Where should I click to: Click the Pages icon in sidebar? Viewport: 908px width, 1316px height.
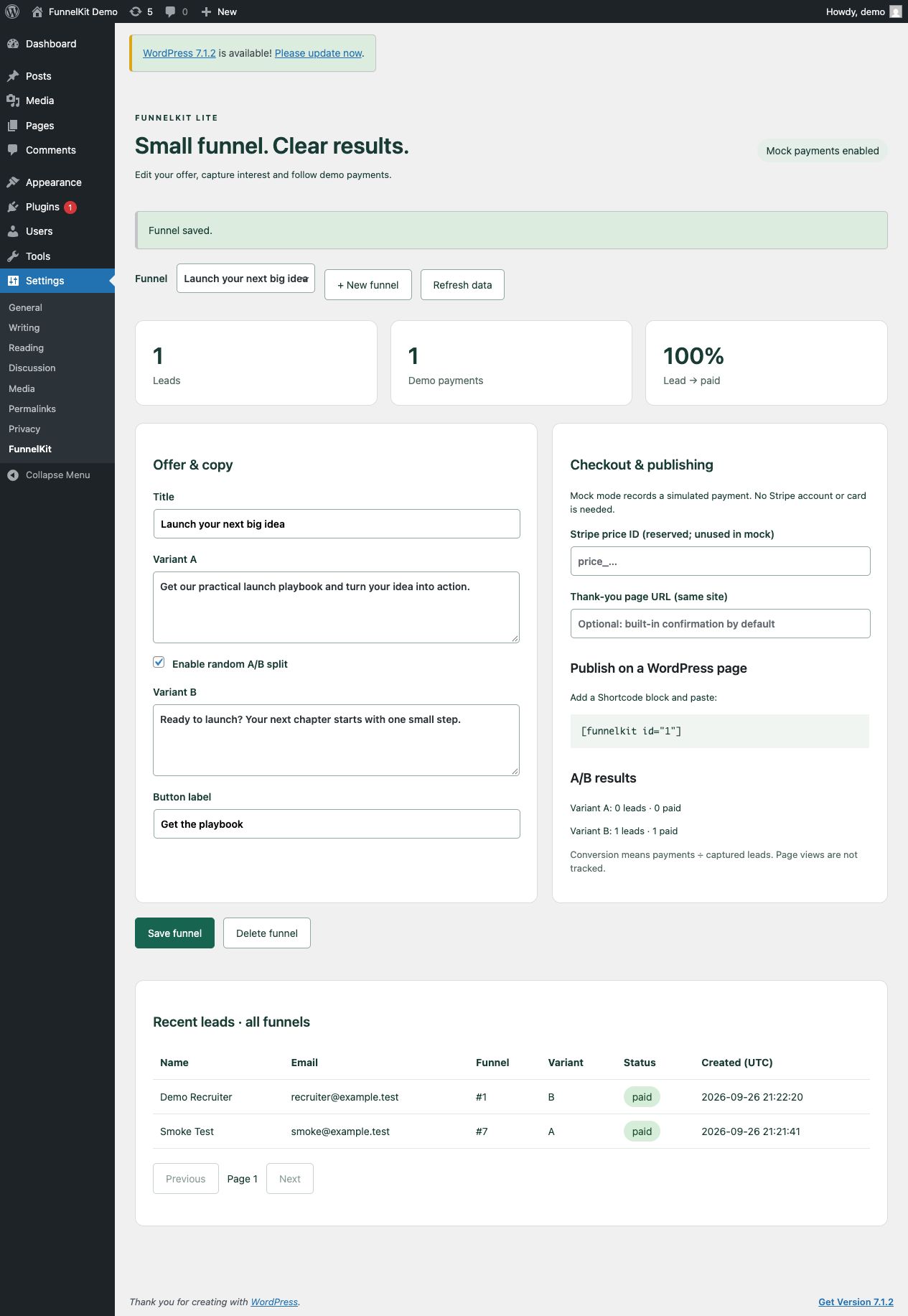pyautogui.click(x=13, y=126)
